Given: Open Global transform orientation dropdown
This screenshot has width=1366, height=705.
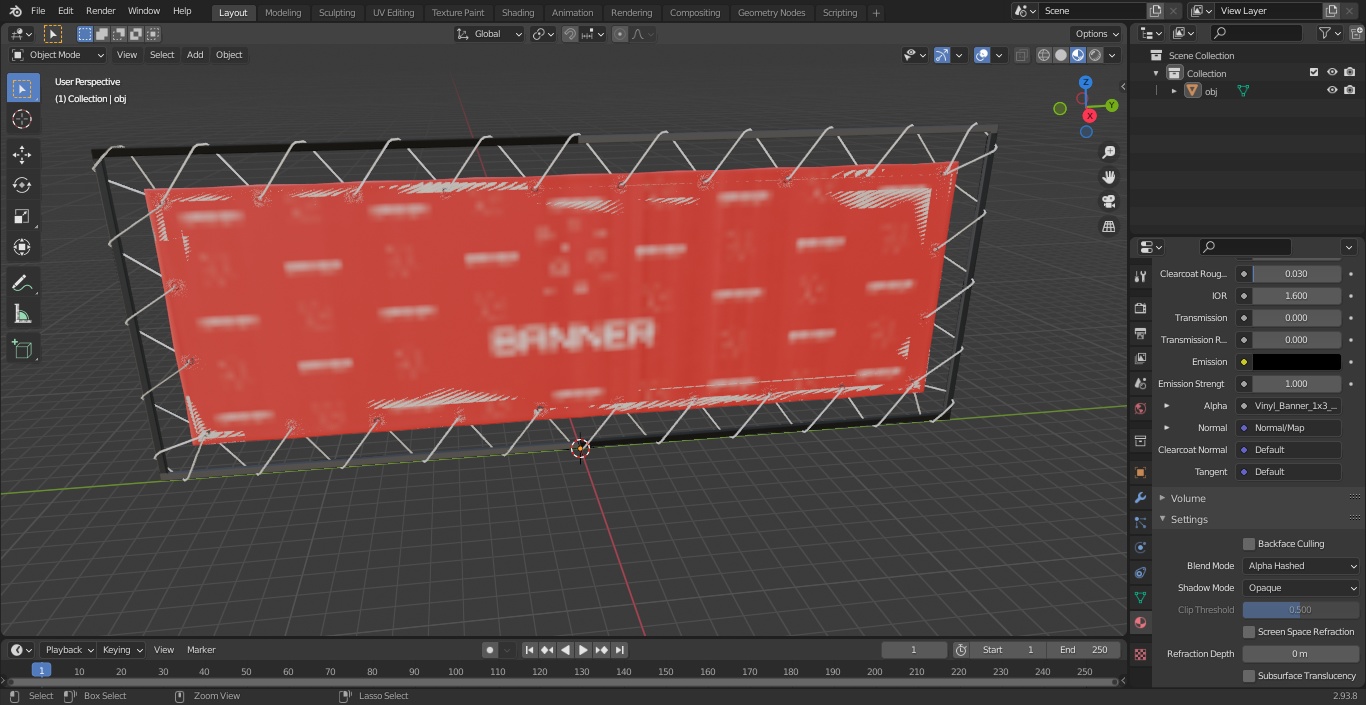Looking at the screenshot, I should [x=490, y=34].
